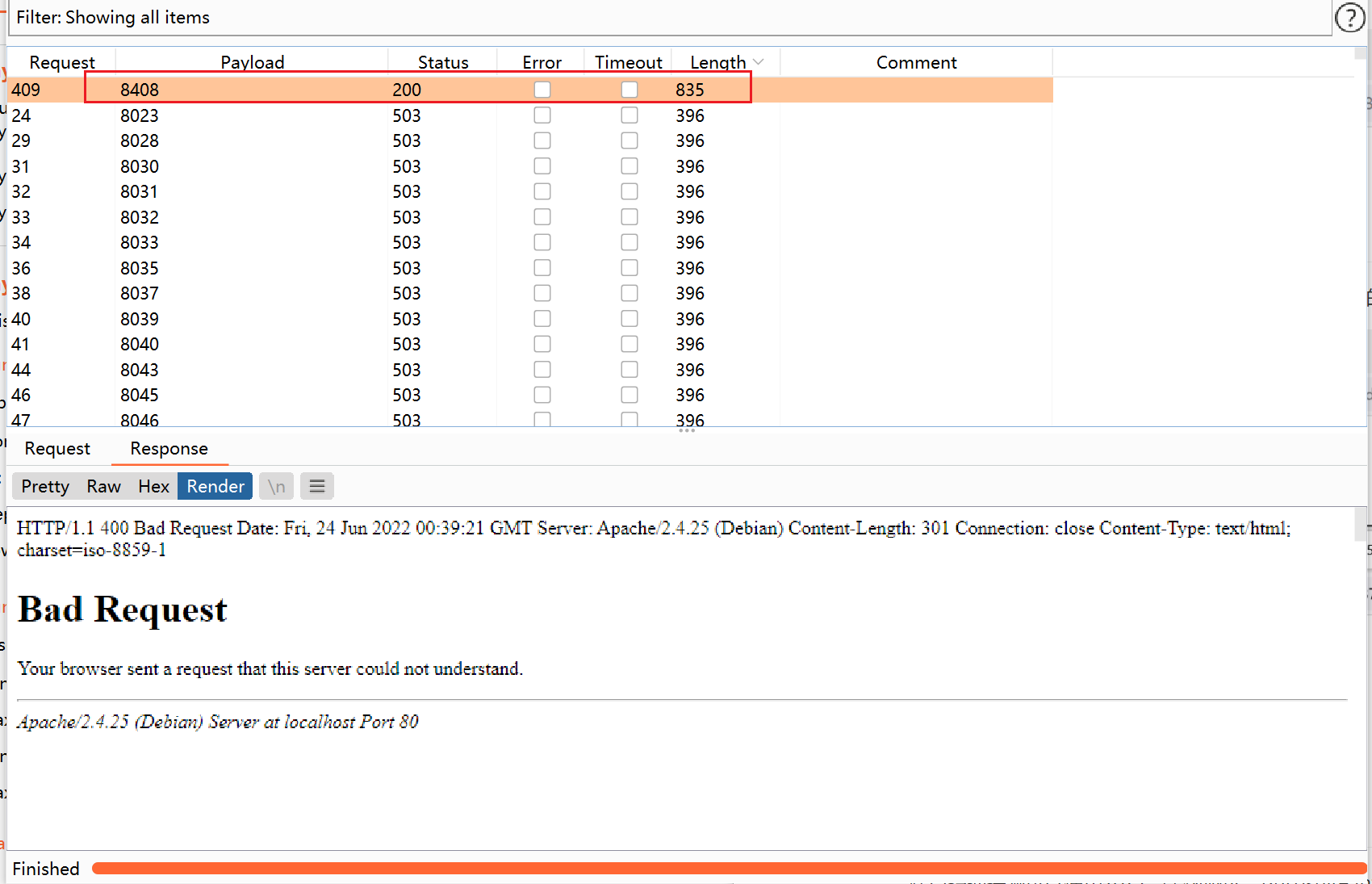Select the row with payload 8040
This screenshot has width=1372, height=884.
[x=530, y=344]
